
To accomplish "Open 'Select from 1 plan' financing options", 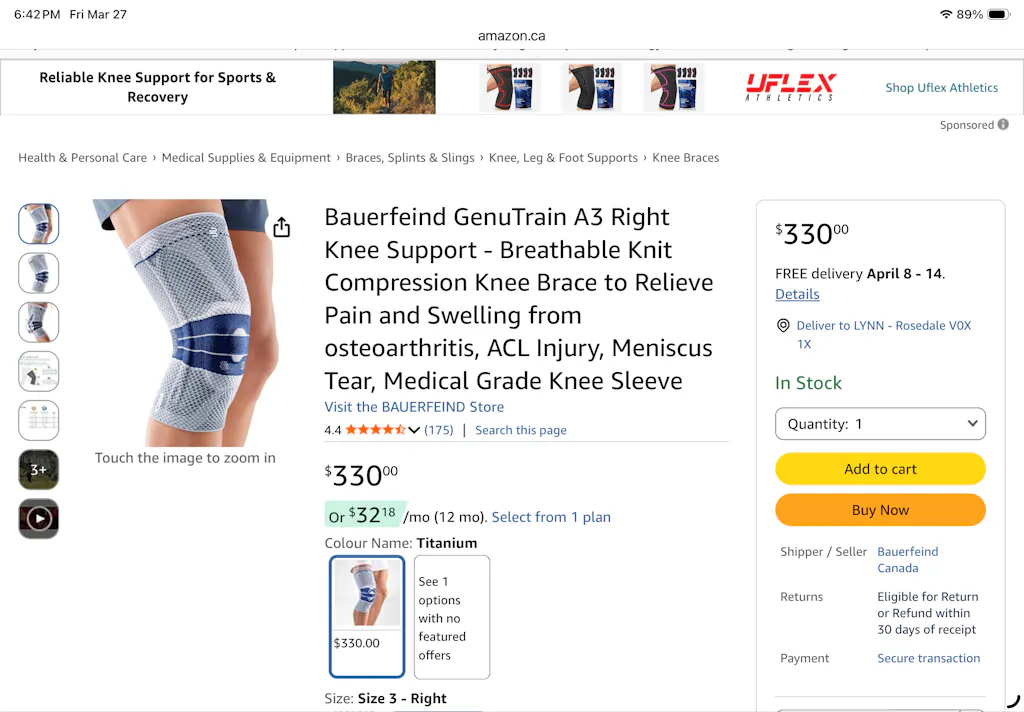I will tap(551, 517).
